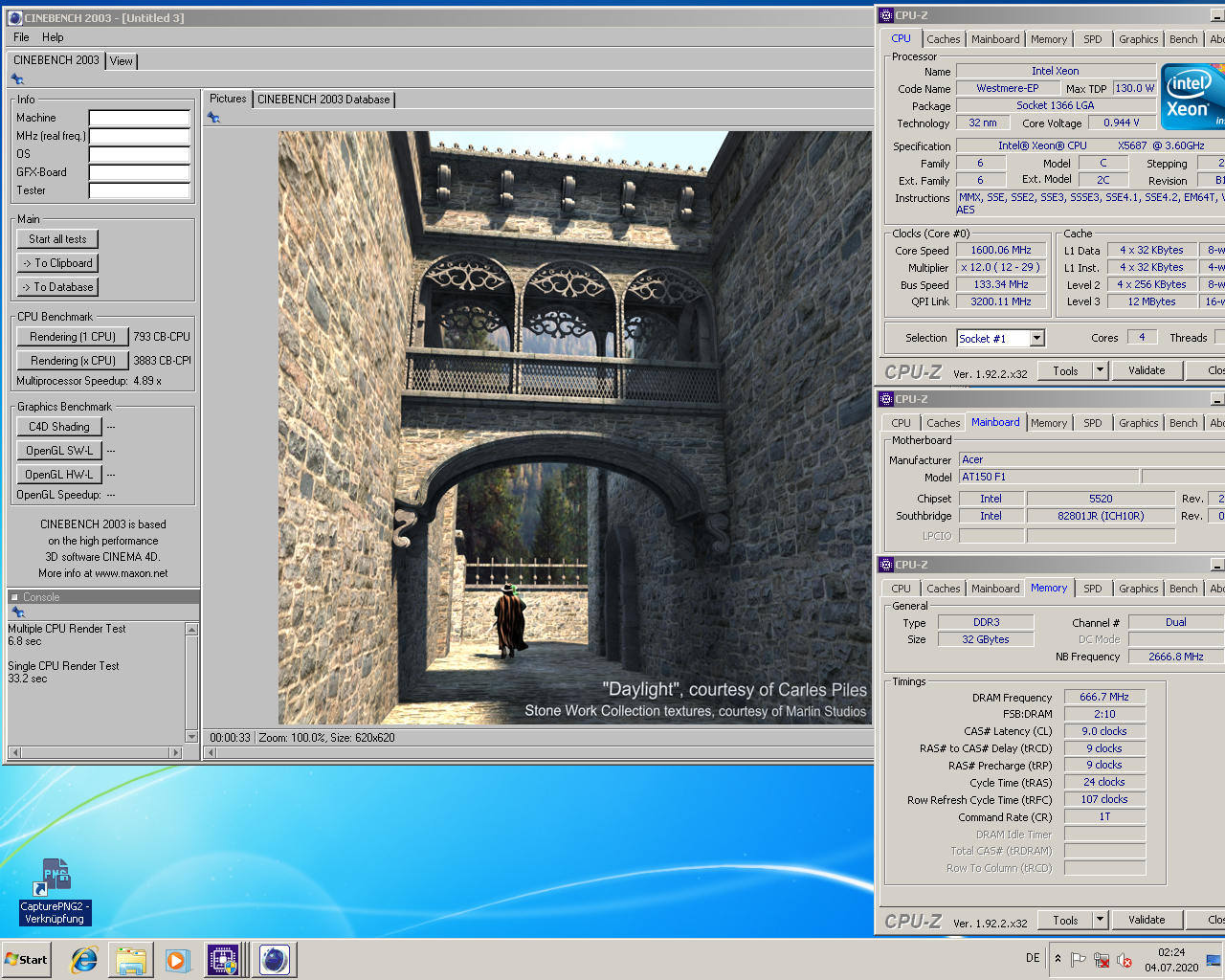Click the title bar icon of the CPU-Z window showing the Mainboard tab
This screenshot has height=980, width=1225.
click(x=886, y=399)
